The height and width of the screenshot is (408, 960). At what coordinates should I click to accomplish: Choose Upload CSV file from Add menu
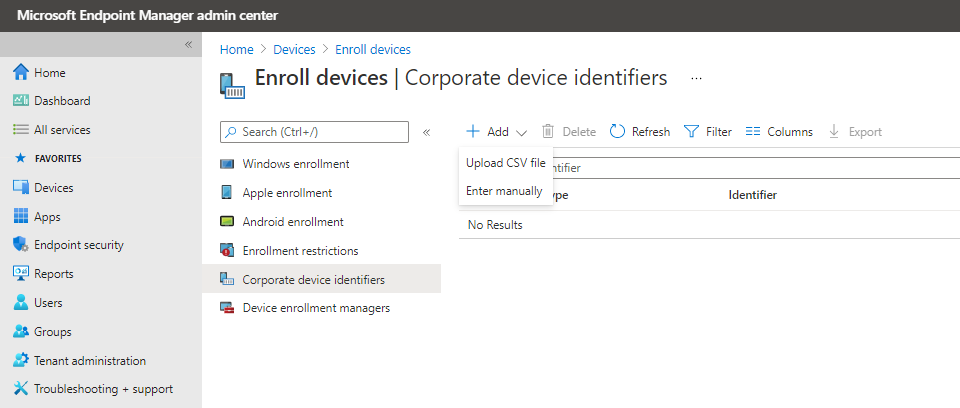coord(506,162)
